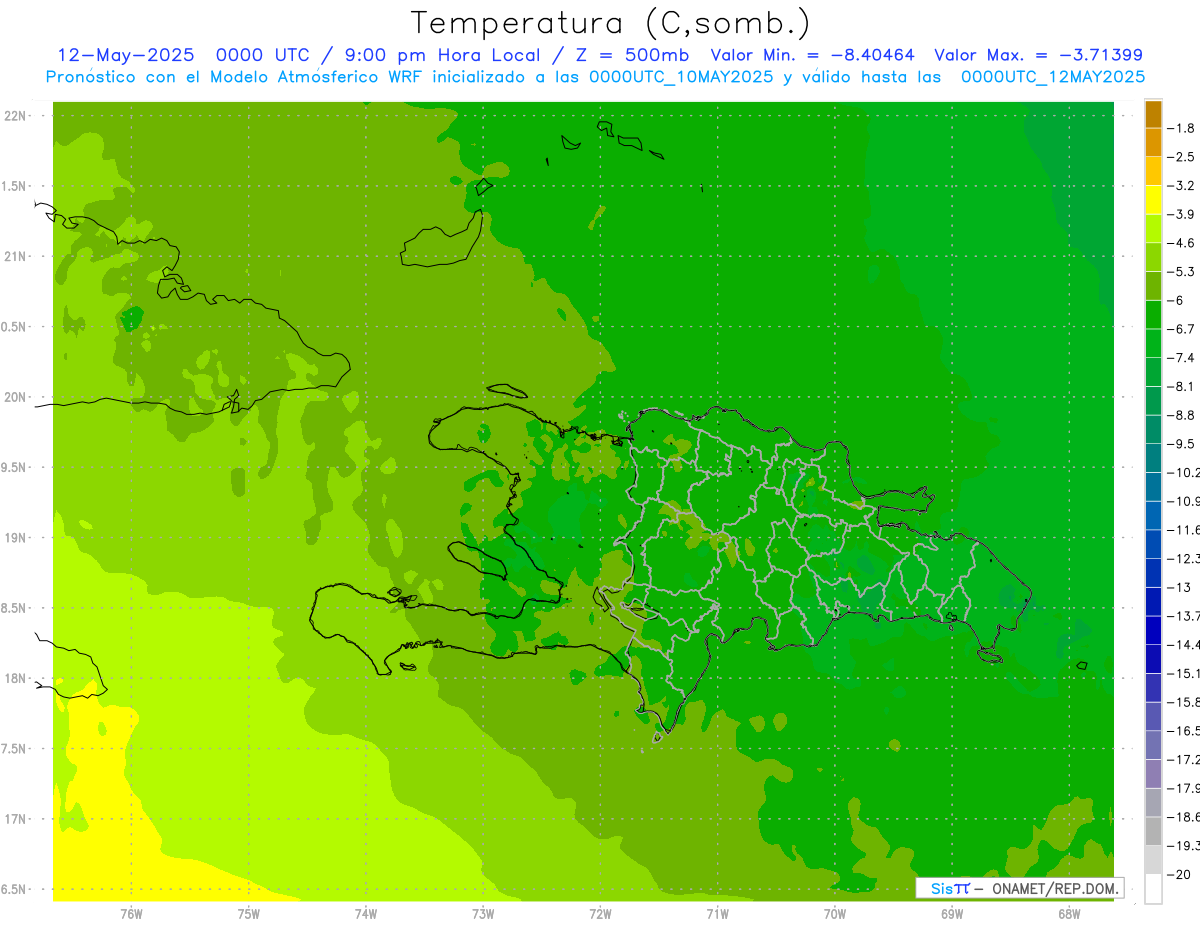Click the '74W' longitude label

(x=366, y=913)
